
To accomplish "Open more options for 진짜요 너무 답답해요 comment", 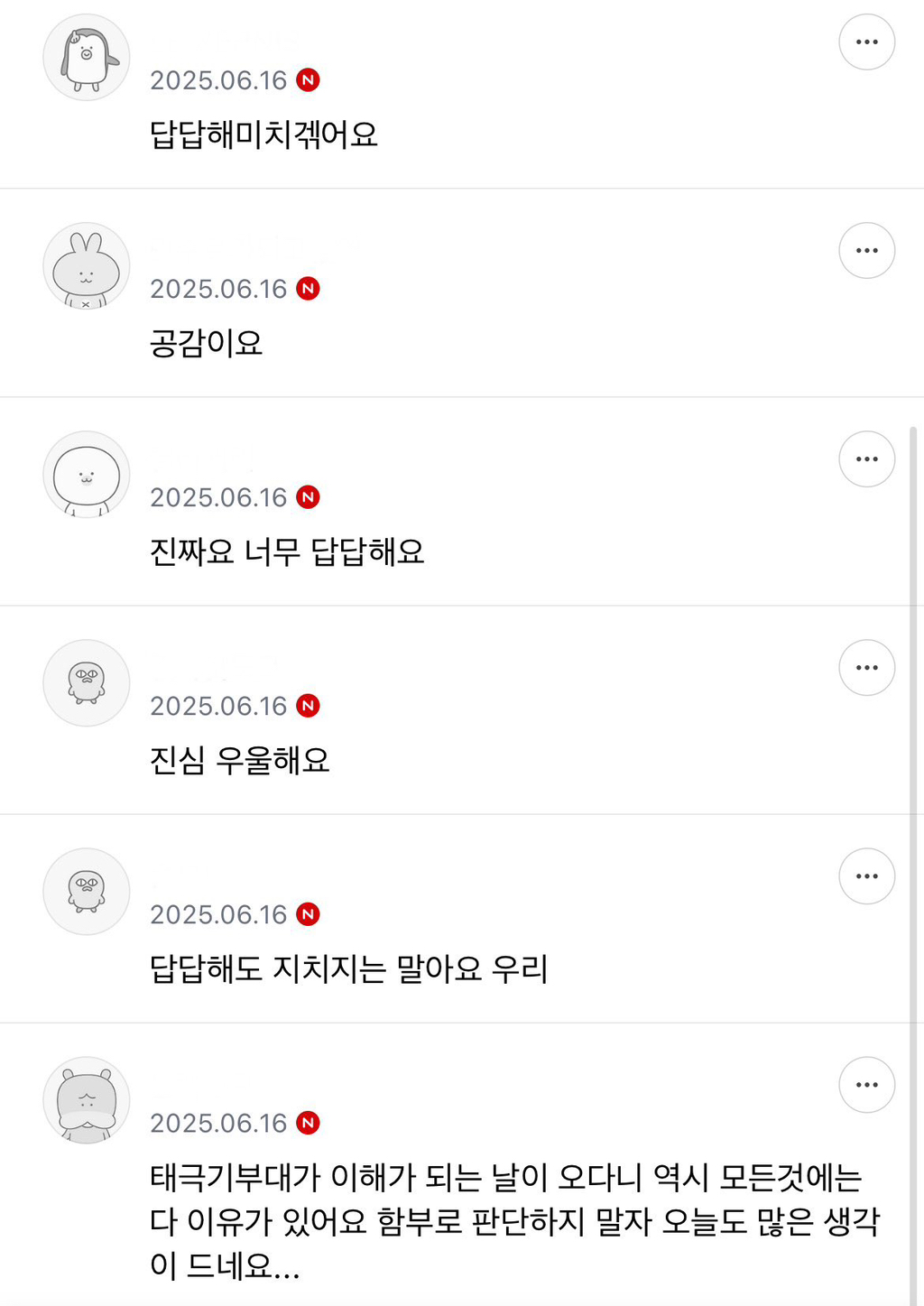I will coord(866,459).
